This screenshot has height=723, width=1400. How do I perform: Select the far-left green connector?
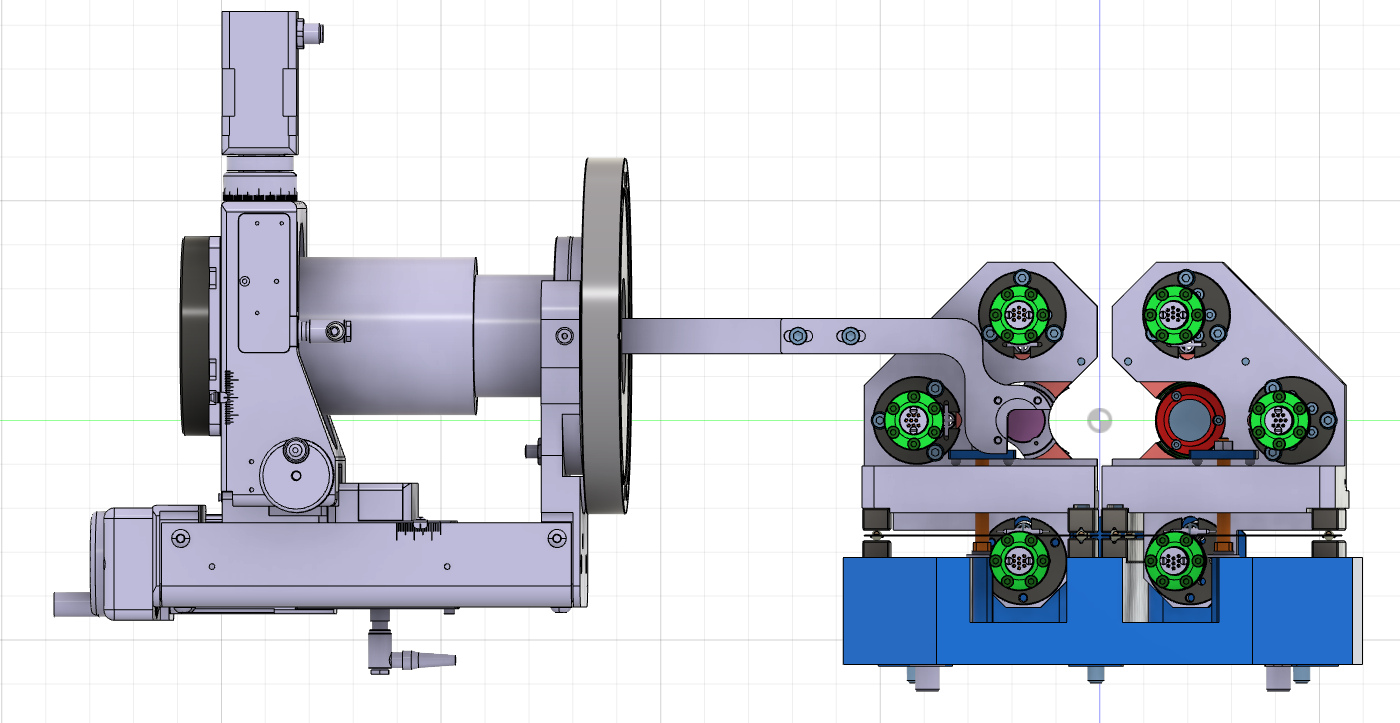(912, 420)
